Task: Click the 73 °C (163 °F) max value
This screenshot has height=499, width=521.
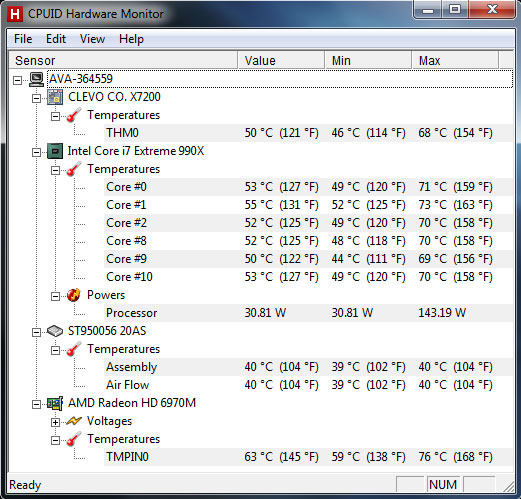Action: tap(455, 205)
